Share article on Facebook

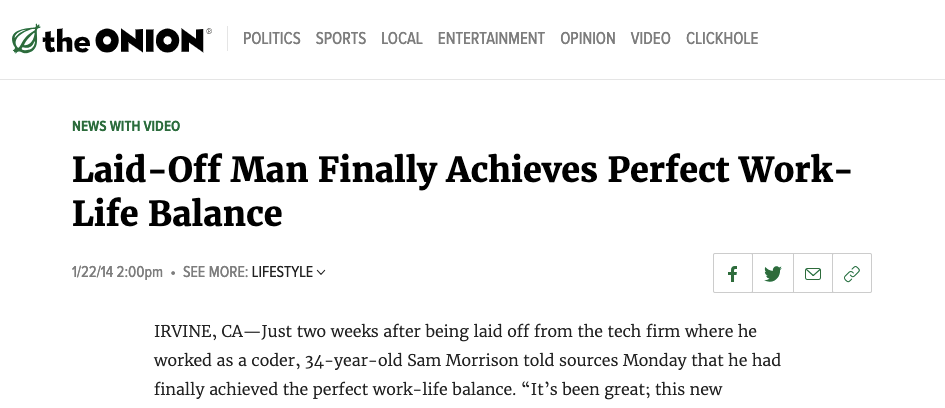[x=733, y=273]
